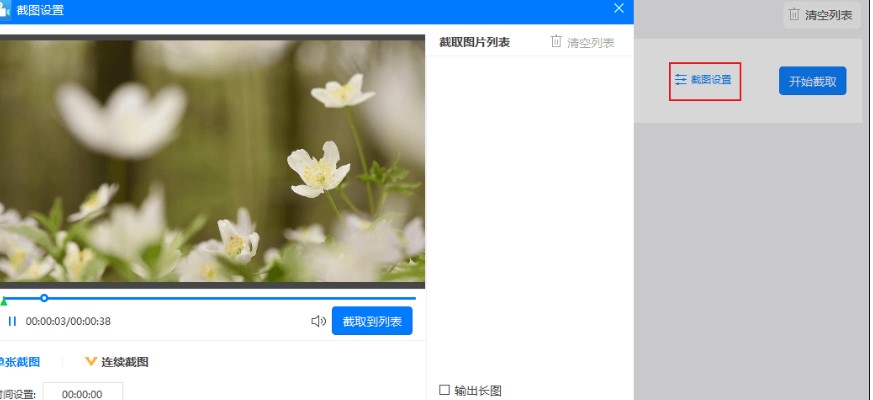
Task: Click the settings sliders icon in main window
Action: pos(680,80)
